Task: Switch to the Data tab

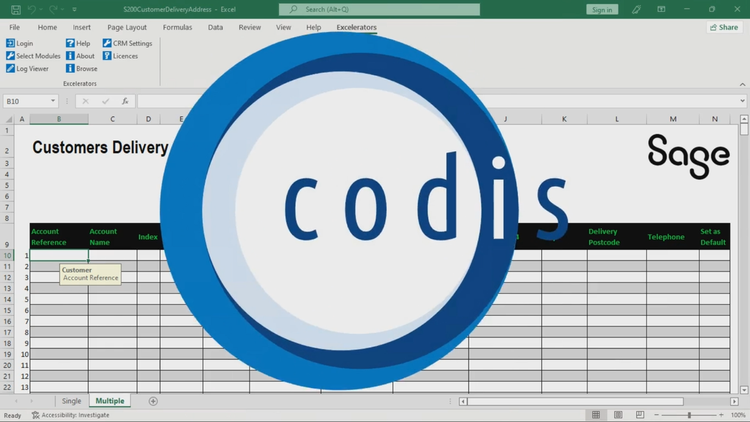Action: [x=215, y=27]
